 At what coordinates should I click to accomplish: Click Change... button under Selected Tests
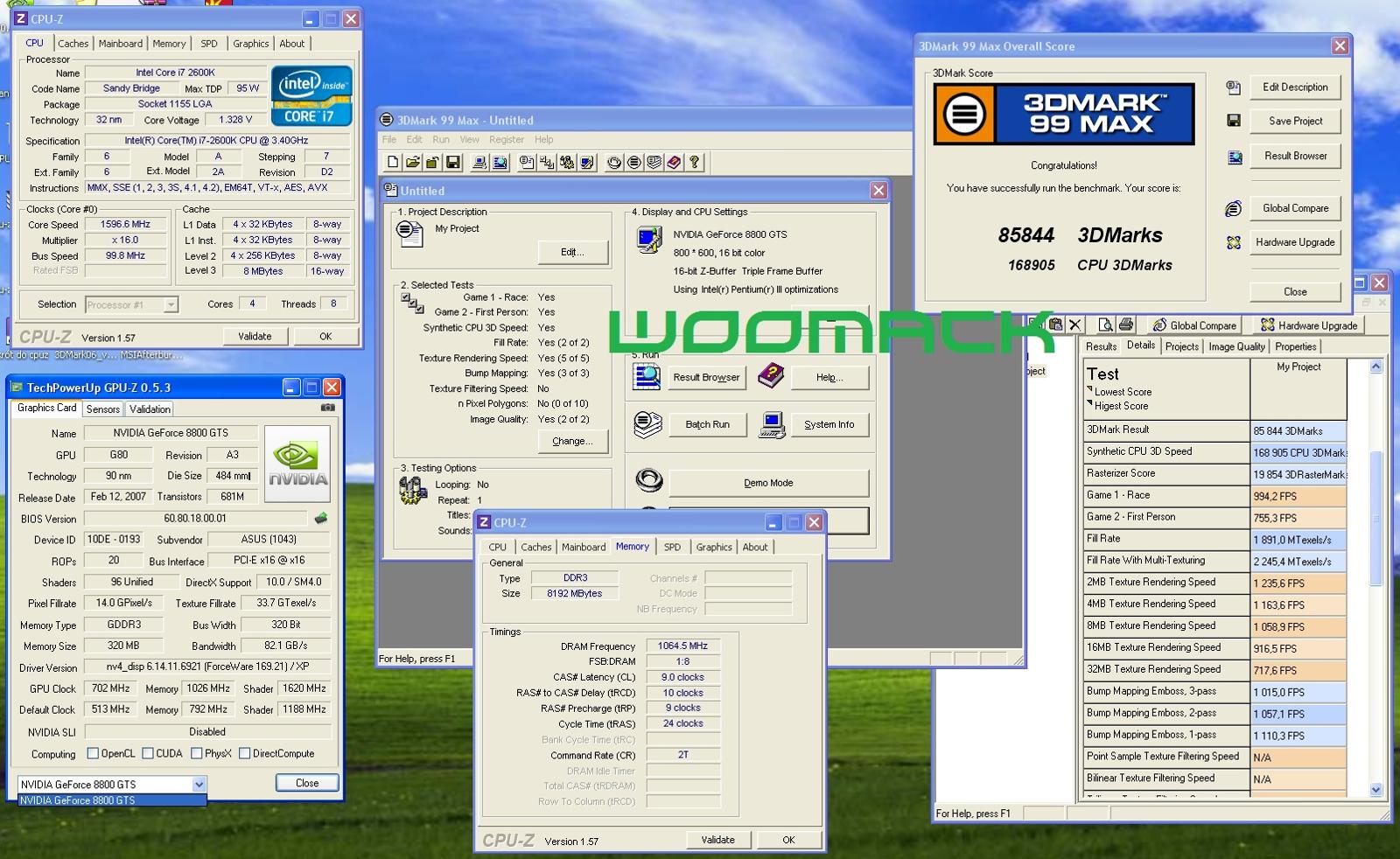pos(572,441)
